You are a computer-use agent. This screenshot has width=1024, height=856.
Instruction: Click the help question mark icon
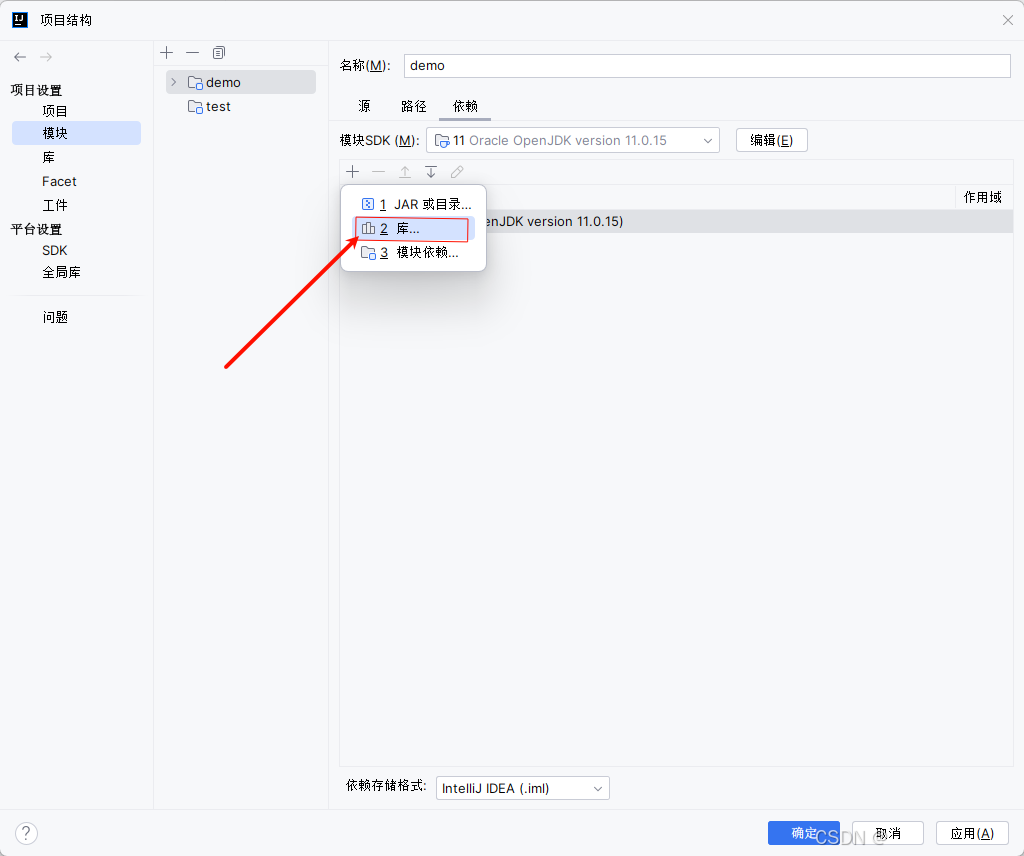point(26,832)
